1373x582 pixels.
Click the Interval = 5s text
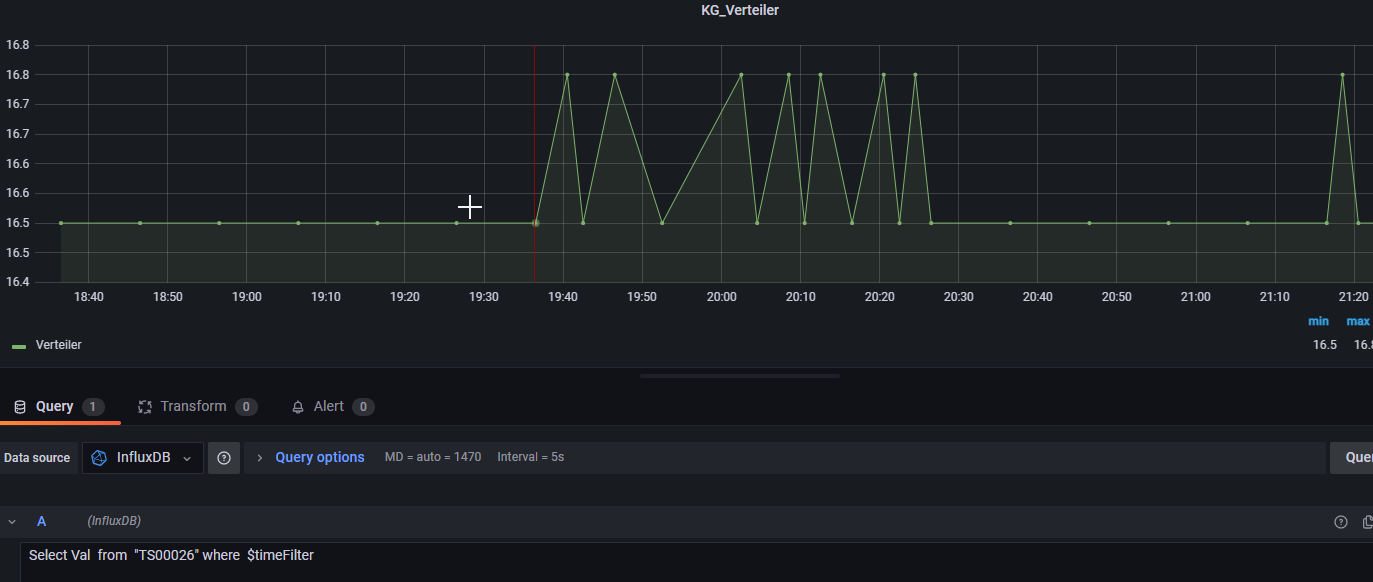coord(531,457)
